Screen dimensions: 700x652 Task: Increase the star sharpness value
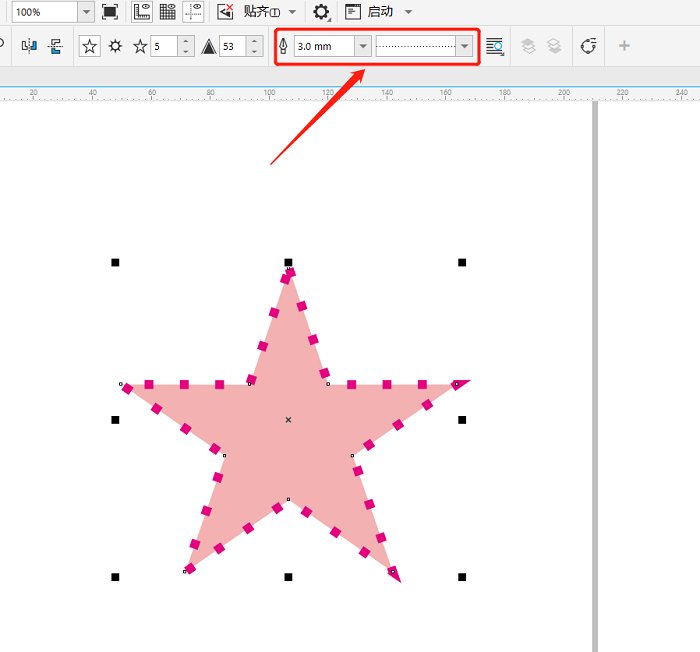click(254, 42)
